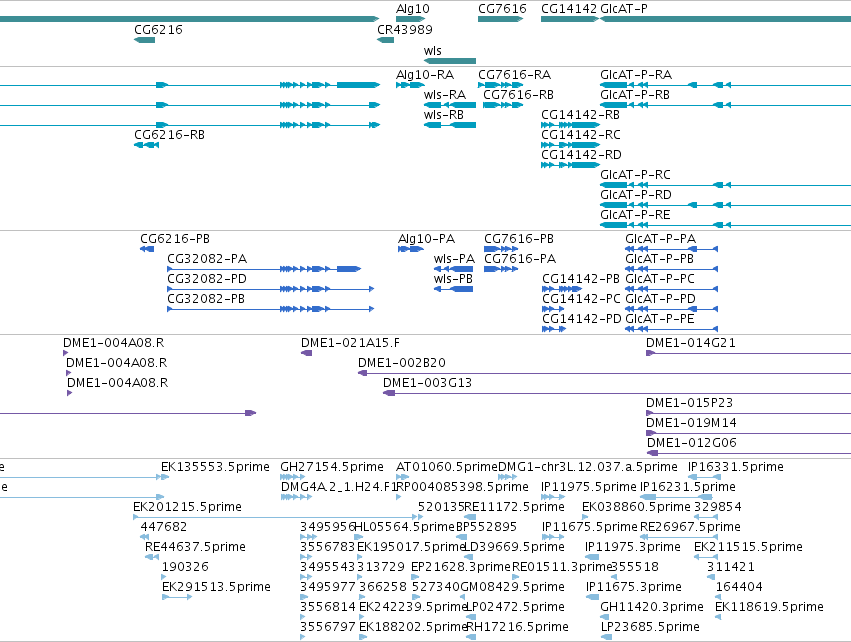
Task: Click the 311421 EST label
Action: pyautogui.click(x=731, y=567)
